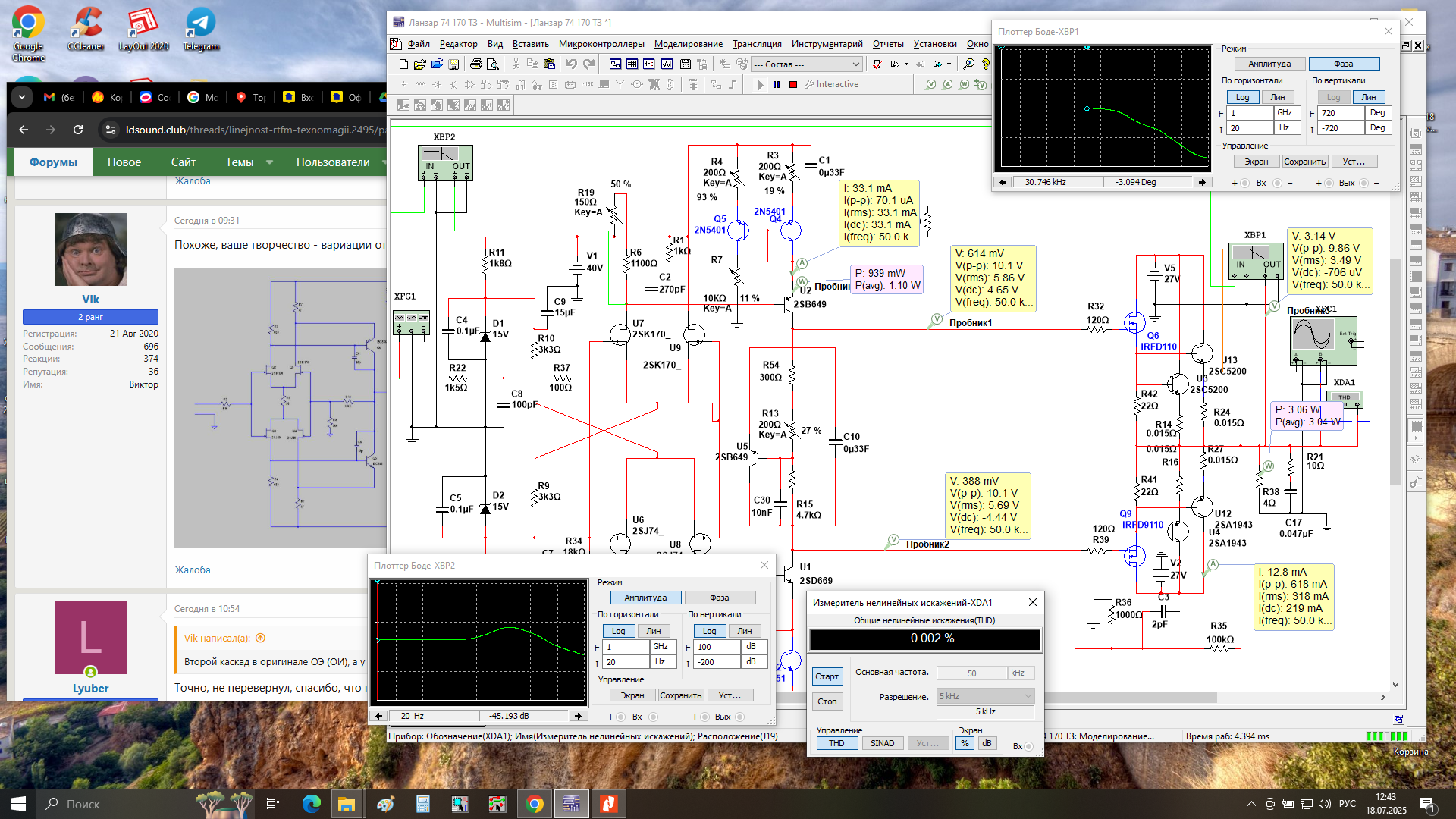The image size is (1456, 819).
Task: Open Multisim help question mark icon
Action: [985, 64]
